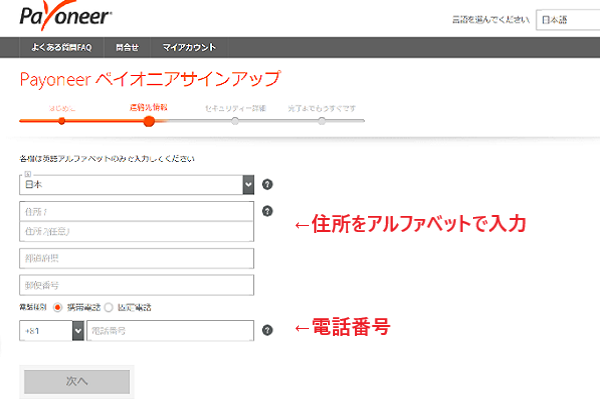Open the マイアカウント menu item

click(x=189, y=47)
